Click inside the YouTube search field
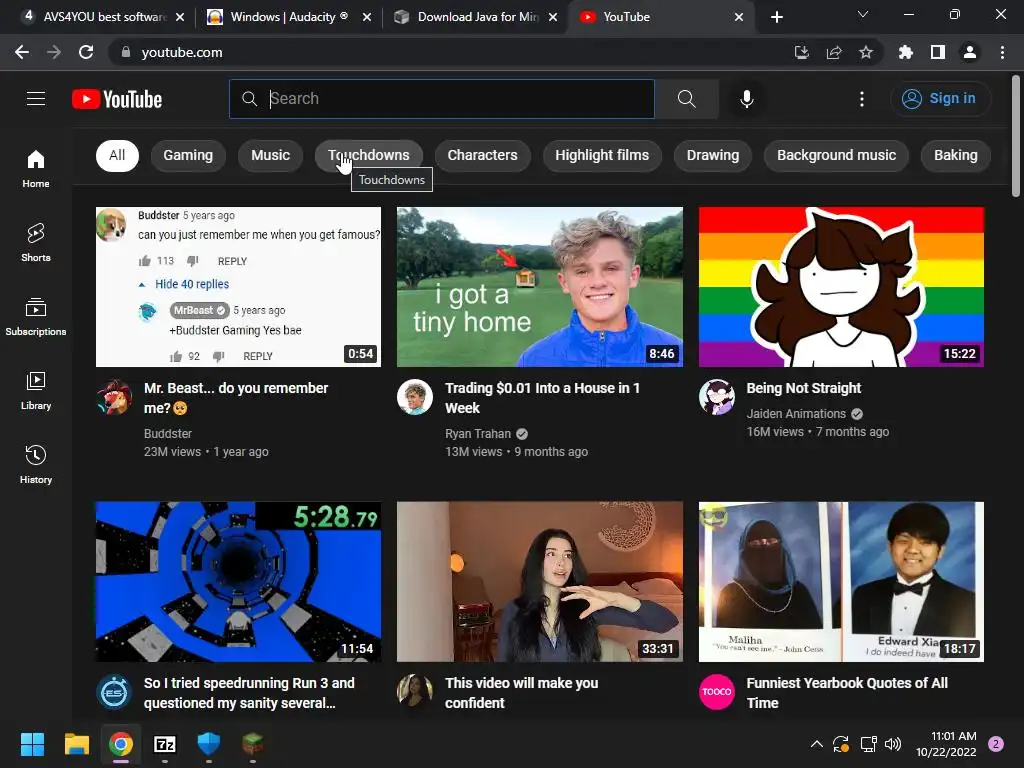Viewport: 1024px width, 768px height. [442, 99]
